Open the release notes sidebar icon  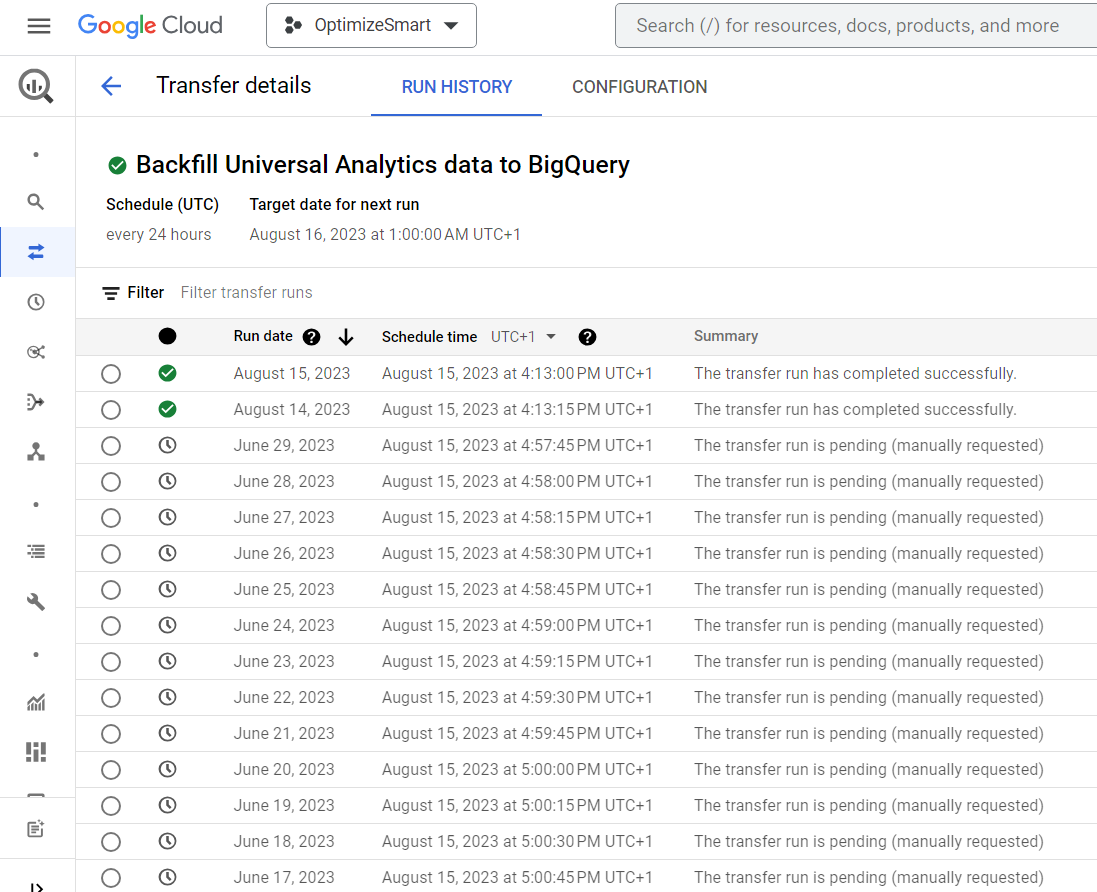[36, 829]
